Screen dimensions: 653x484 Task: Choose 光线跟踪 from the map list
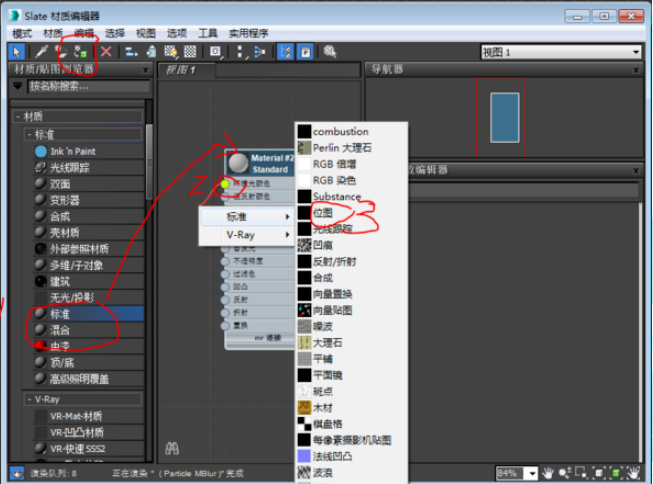coord(351,229)
